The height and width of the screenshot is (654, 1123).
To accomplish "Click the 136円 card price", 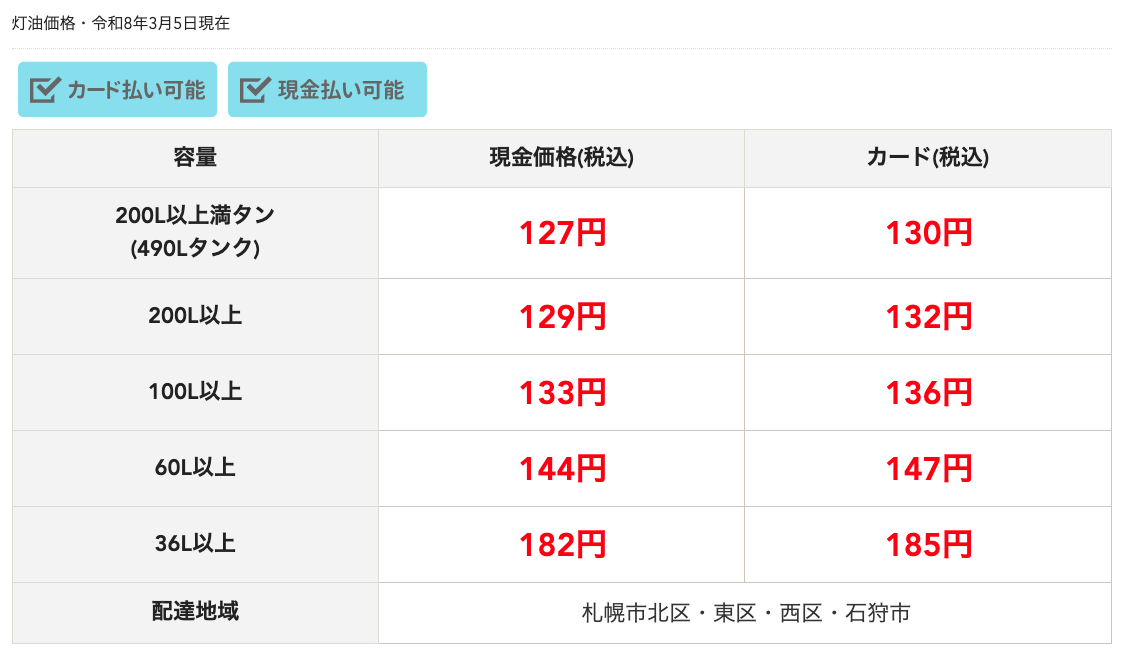I will 928,393.
